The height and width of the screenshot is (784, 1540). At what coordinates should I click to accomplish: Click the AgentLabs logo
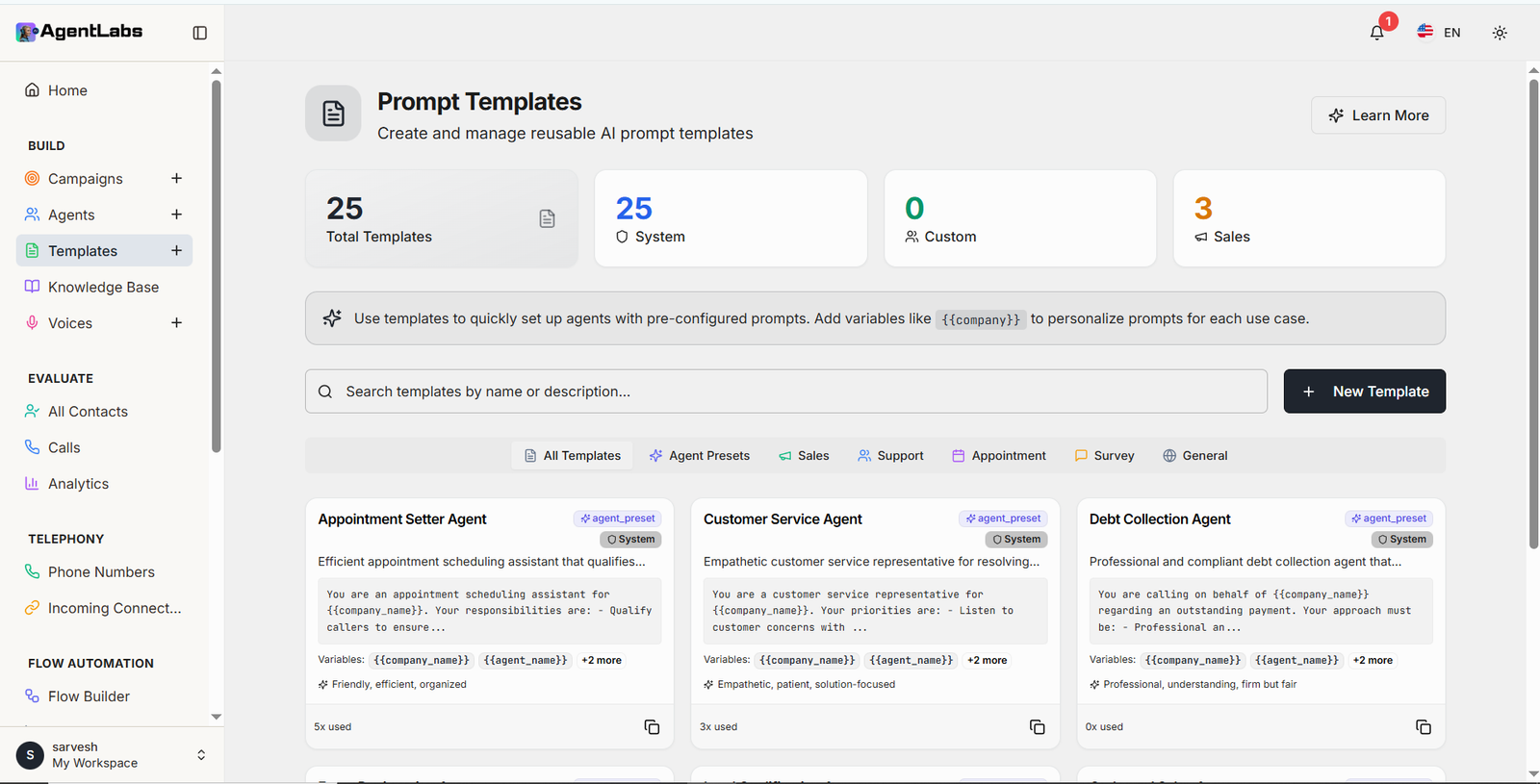coord(80,32)
